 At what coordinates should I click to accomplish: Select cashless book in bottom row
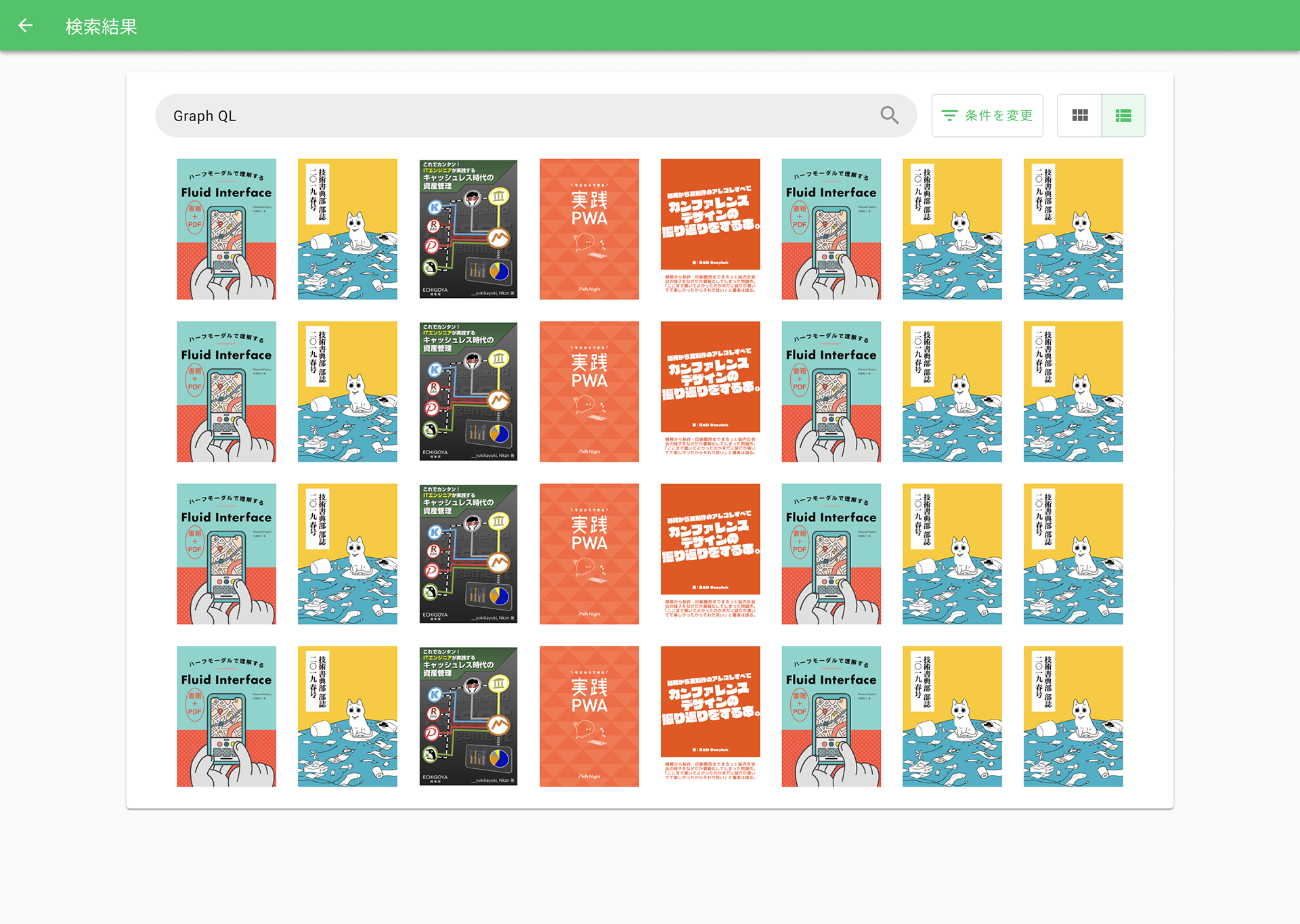pyautogui.click(x=468, y=716)
